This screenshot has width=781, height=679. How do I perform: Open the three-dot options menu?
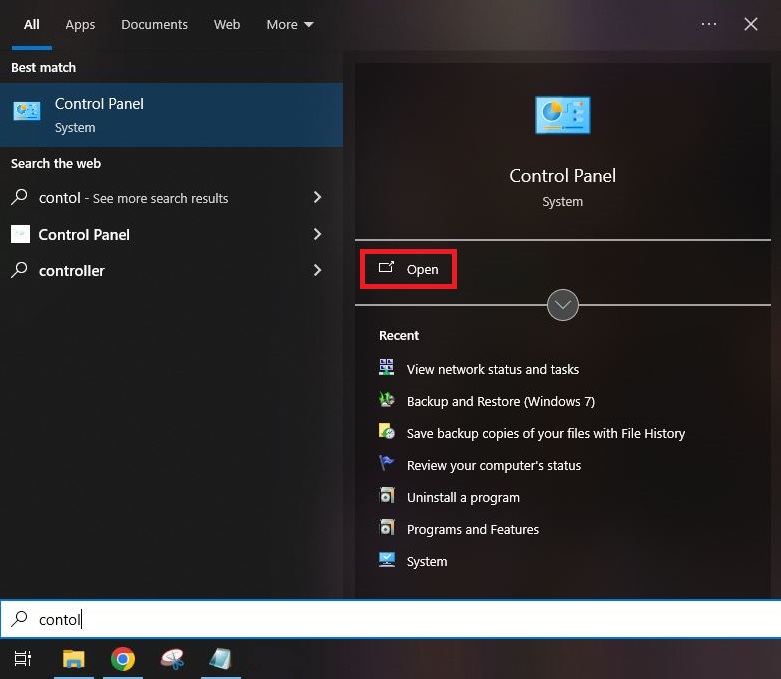pyautogui.click(x=708, y=24)
